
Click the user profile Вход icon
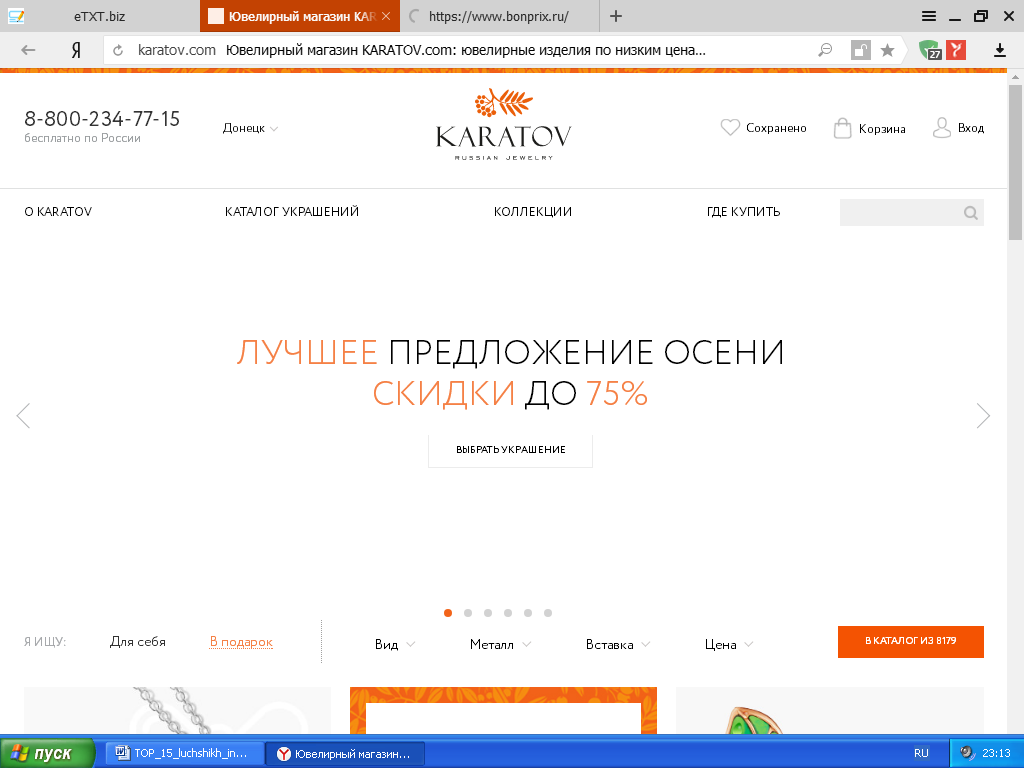point(942,127)
